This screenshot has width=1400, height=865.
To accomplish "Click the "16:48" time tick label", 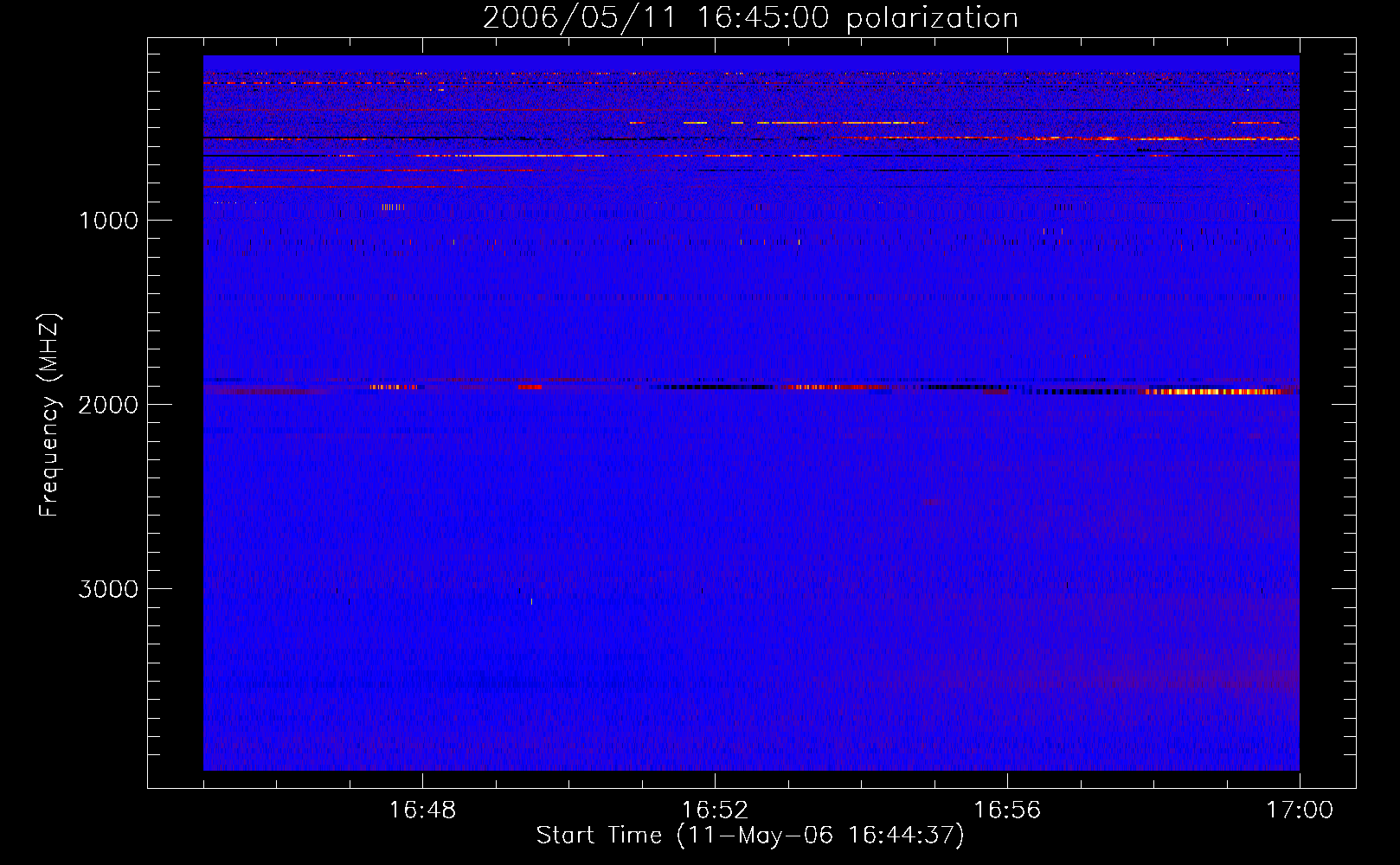I will tap(422, 811).
